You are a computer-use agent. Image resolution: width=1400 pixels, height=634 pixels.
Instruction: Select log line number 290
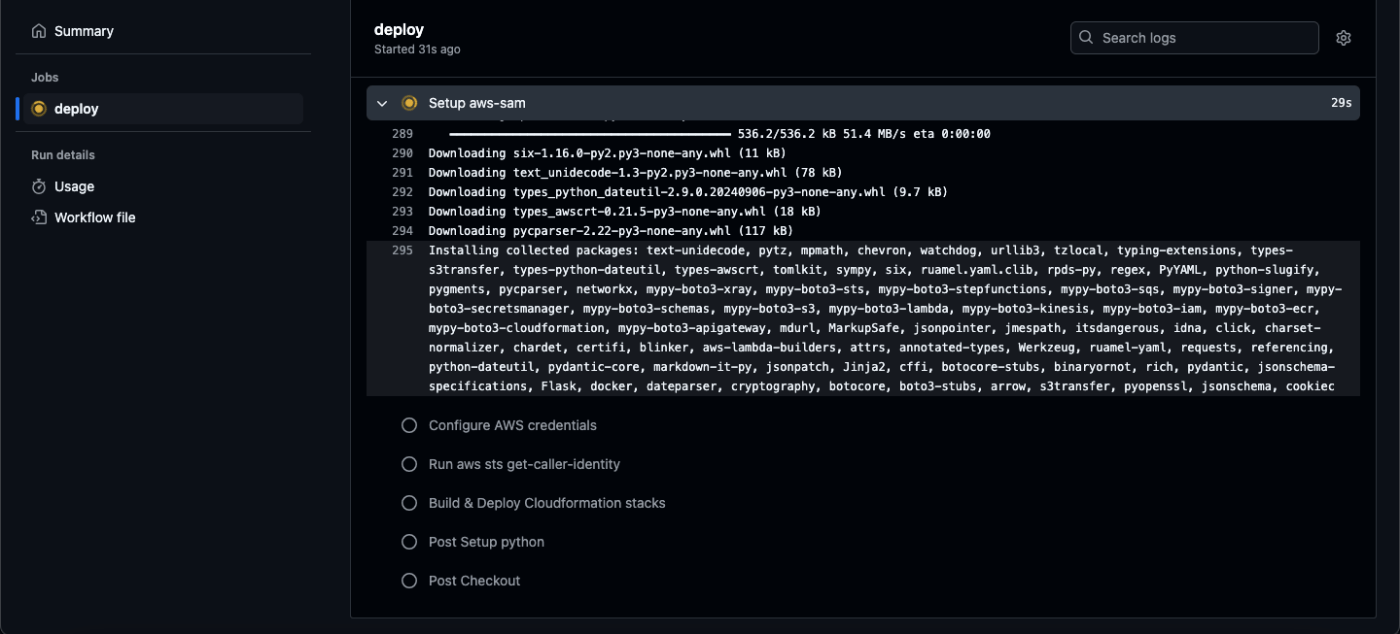point(402,153)
